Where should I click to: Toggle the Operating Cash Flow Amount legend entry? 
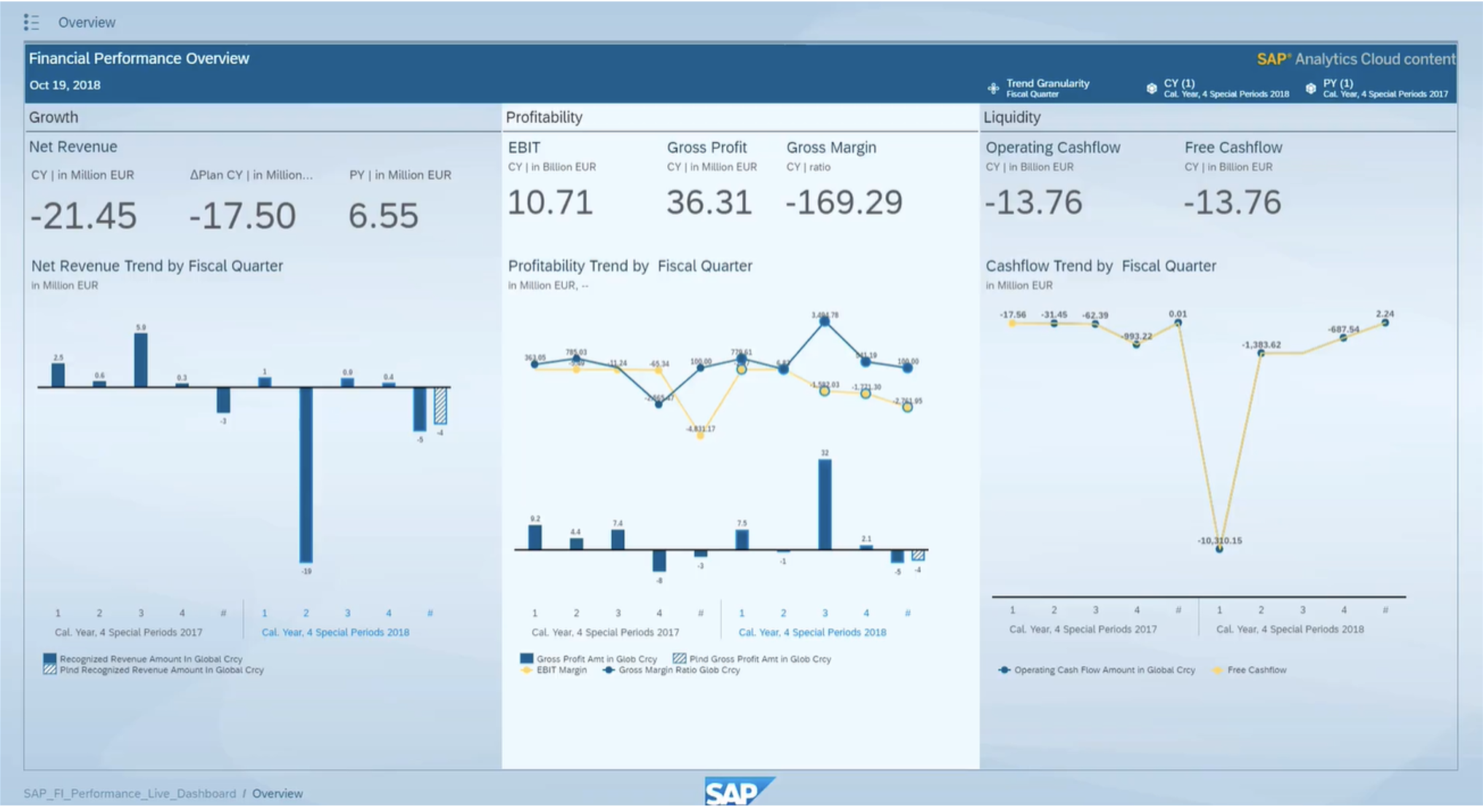(x=1104, y=670)
